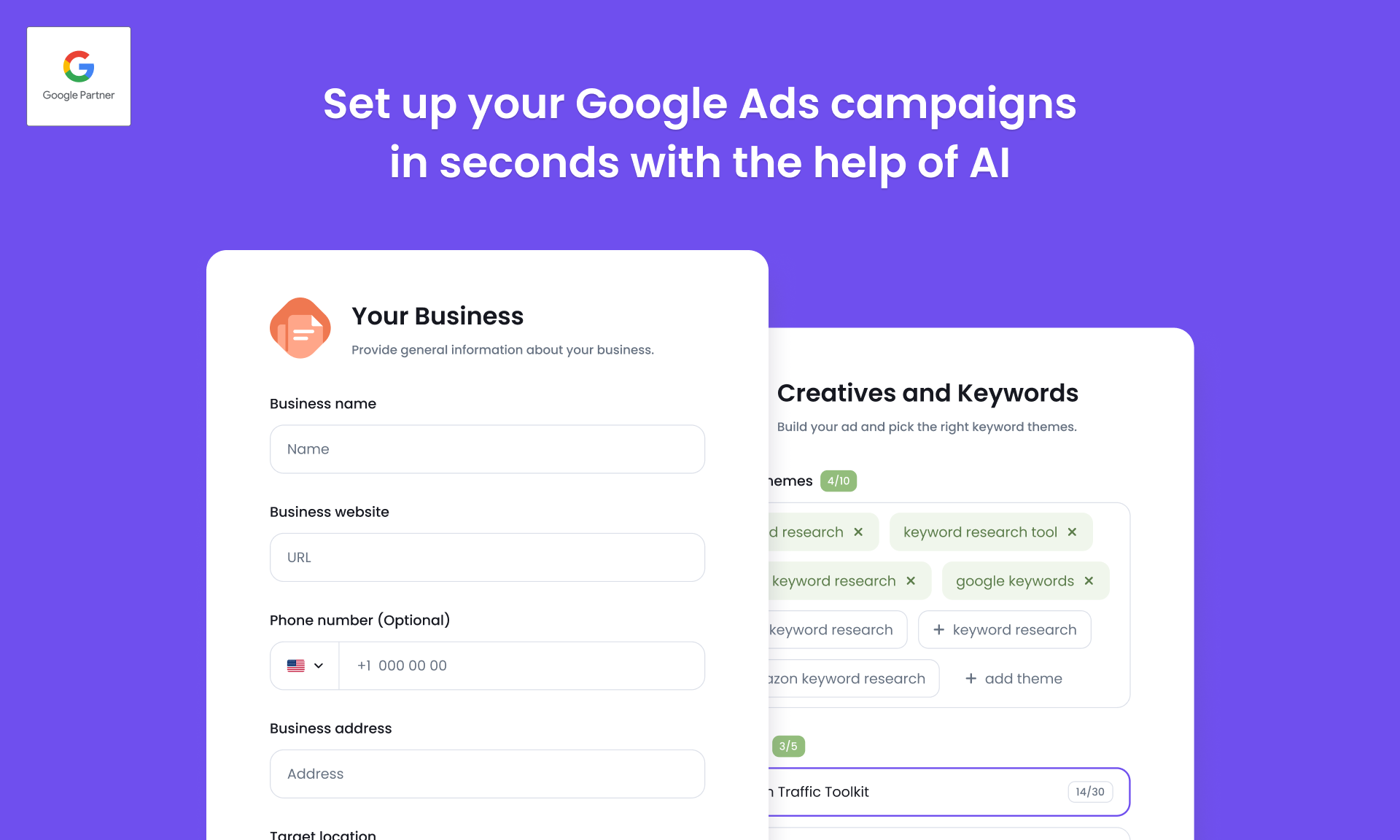Expand the phone number country selector
The width and height of the screenshot is (1400, 840).
(304, 665)
